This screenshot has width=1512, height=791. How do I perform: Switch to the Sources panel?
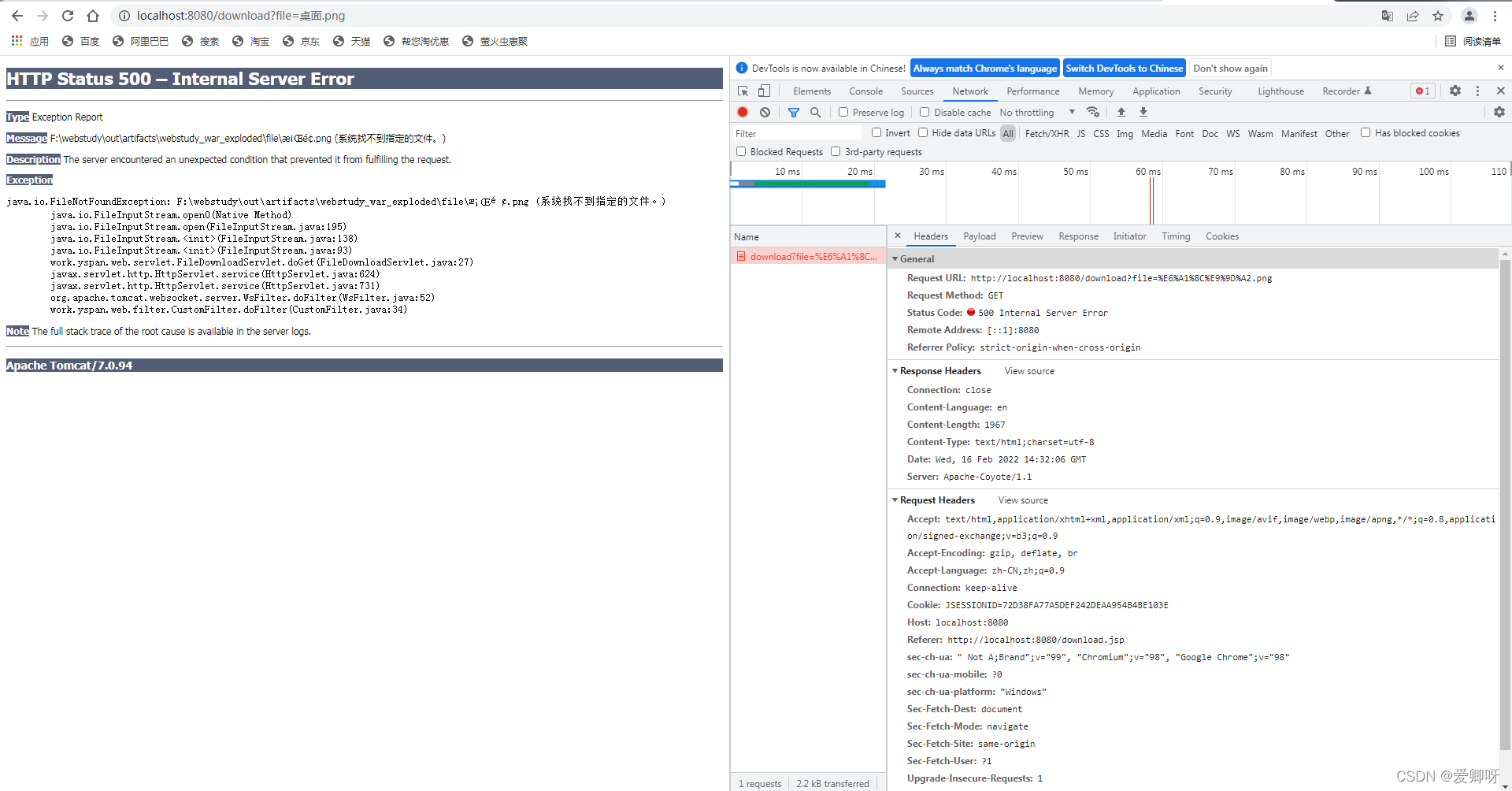[917, 91]
